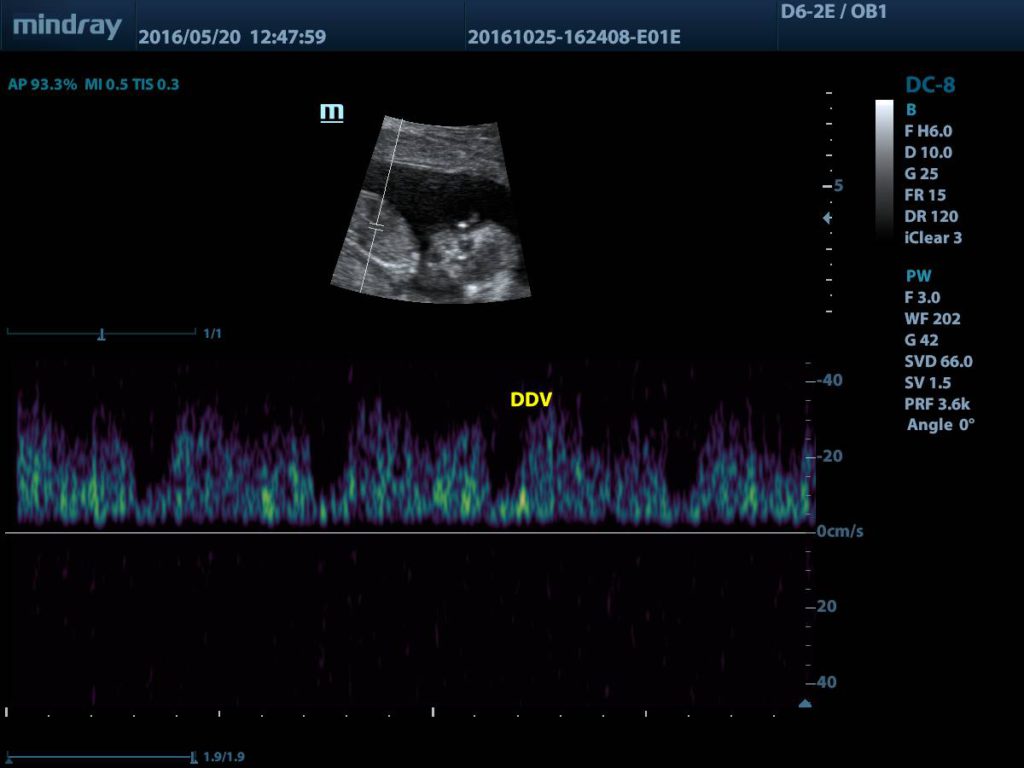The width and height of the screenshot is (1024, 768).
Task: Select the yellow DDV annotation
Action: click(x=531, y=399)
